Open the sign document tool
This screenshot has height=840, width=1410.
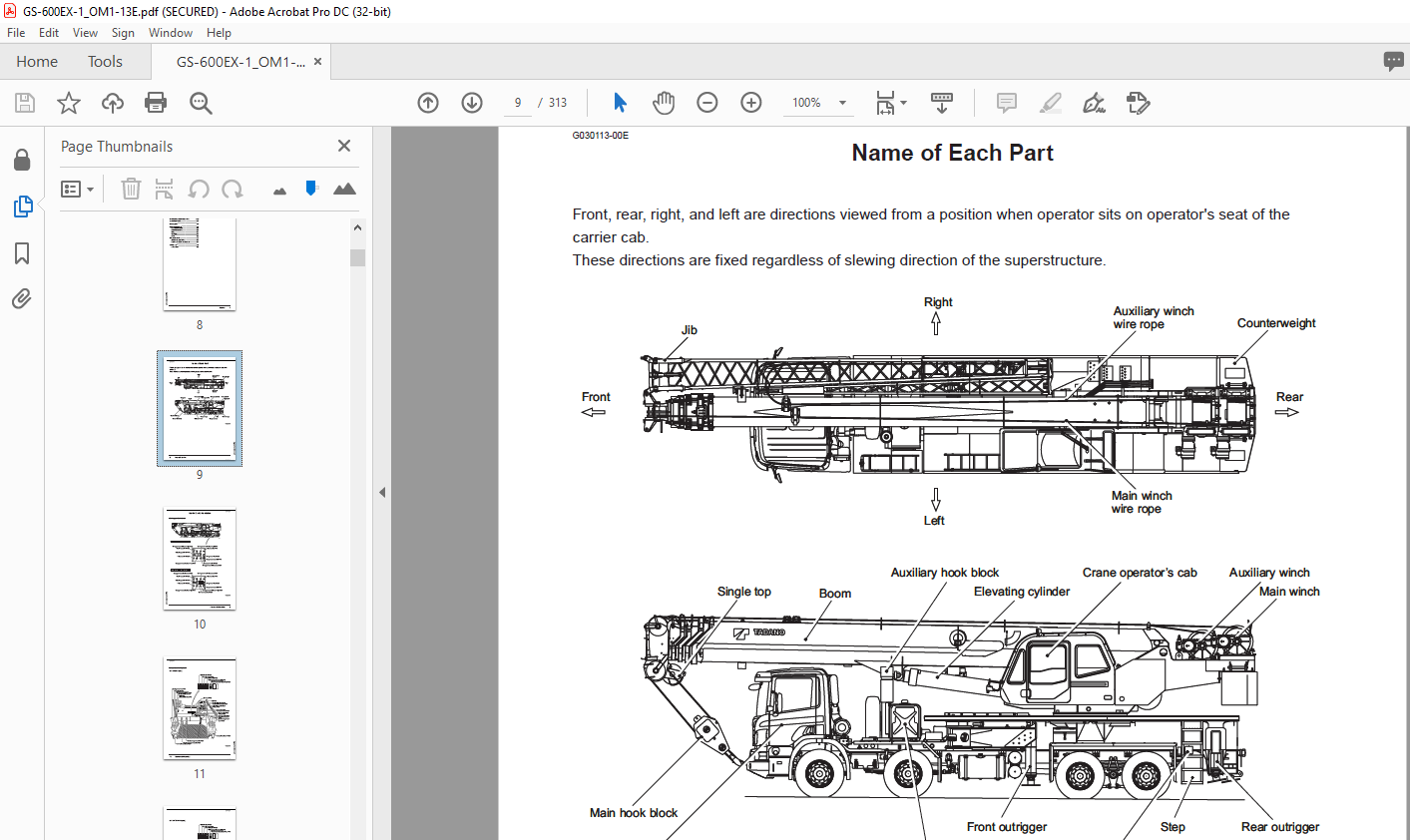1094,103
